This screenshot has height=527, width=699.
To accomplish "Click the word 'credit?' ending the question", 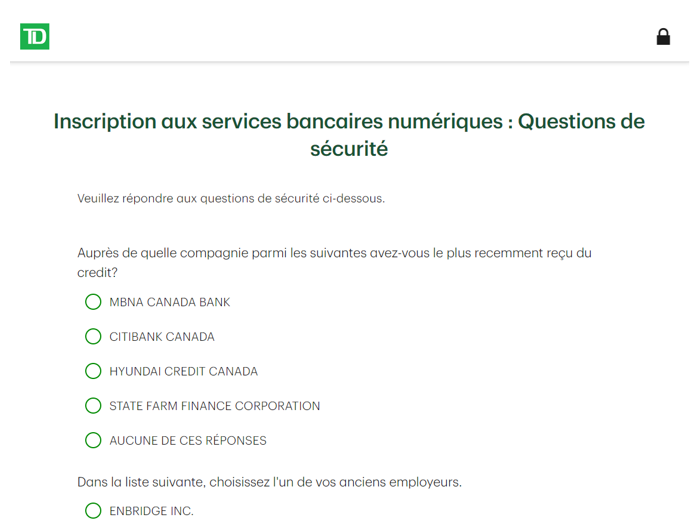I will click(x=97, y=272).
